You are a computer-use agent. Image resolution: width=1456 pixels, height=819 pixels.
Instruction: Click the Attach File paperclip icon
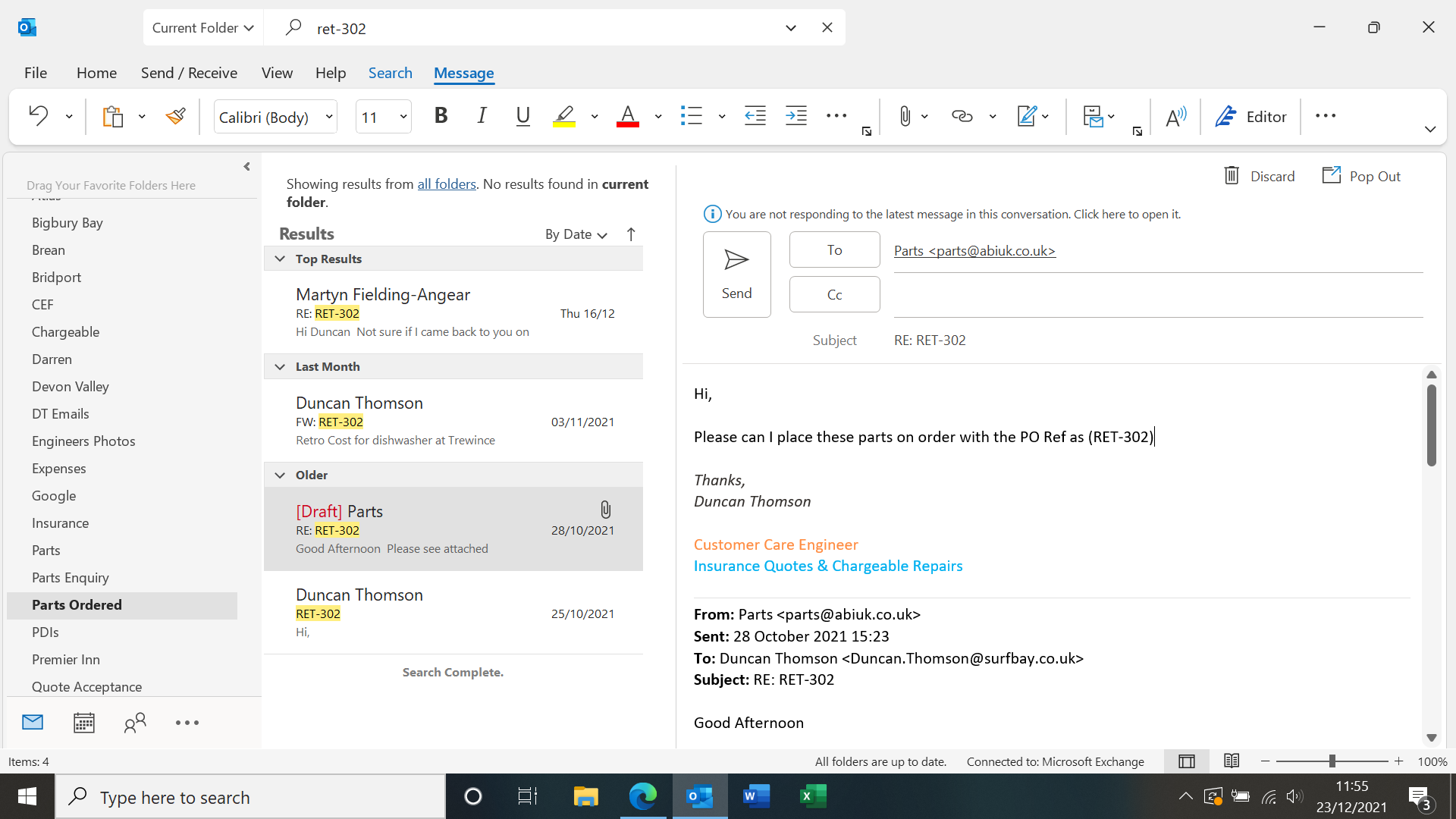point(905,116)
